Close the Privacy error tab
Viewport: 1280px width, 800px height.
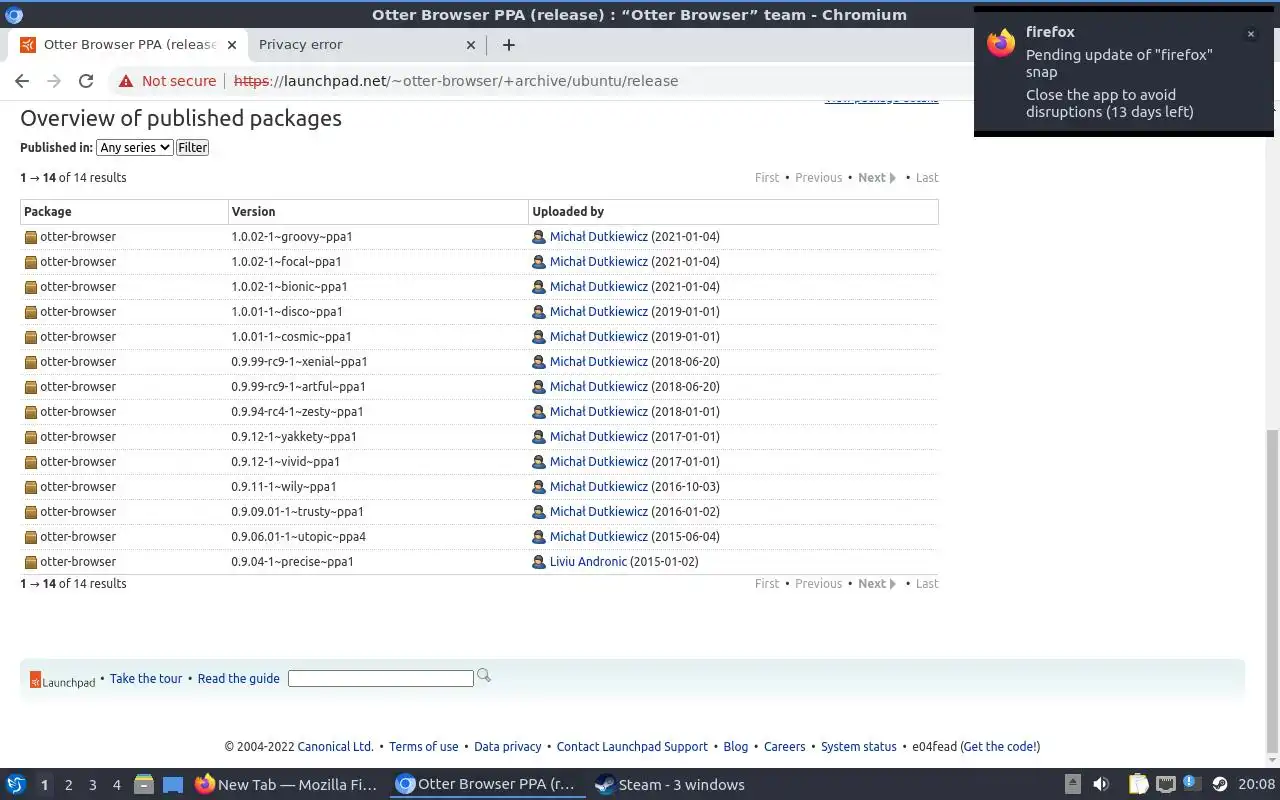471,44
